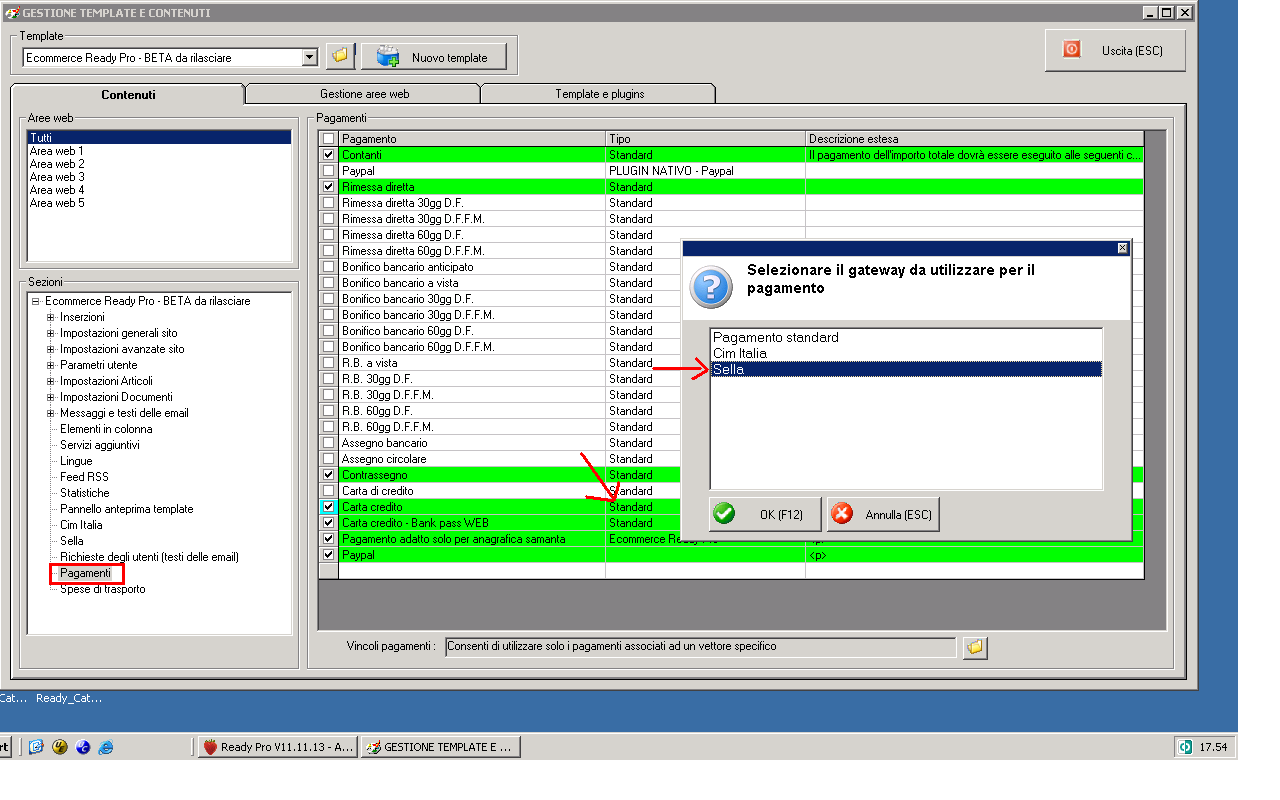Tick the R.B. a vista checkbox
Image resolution: width=1280 pixels, height=800 pixels.
coord(328,363)
